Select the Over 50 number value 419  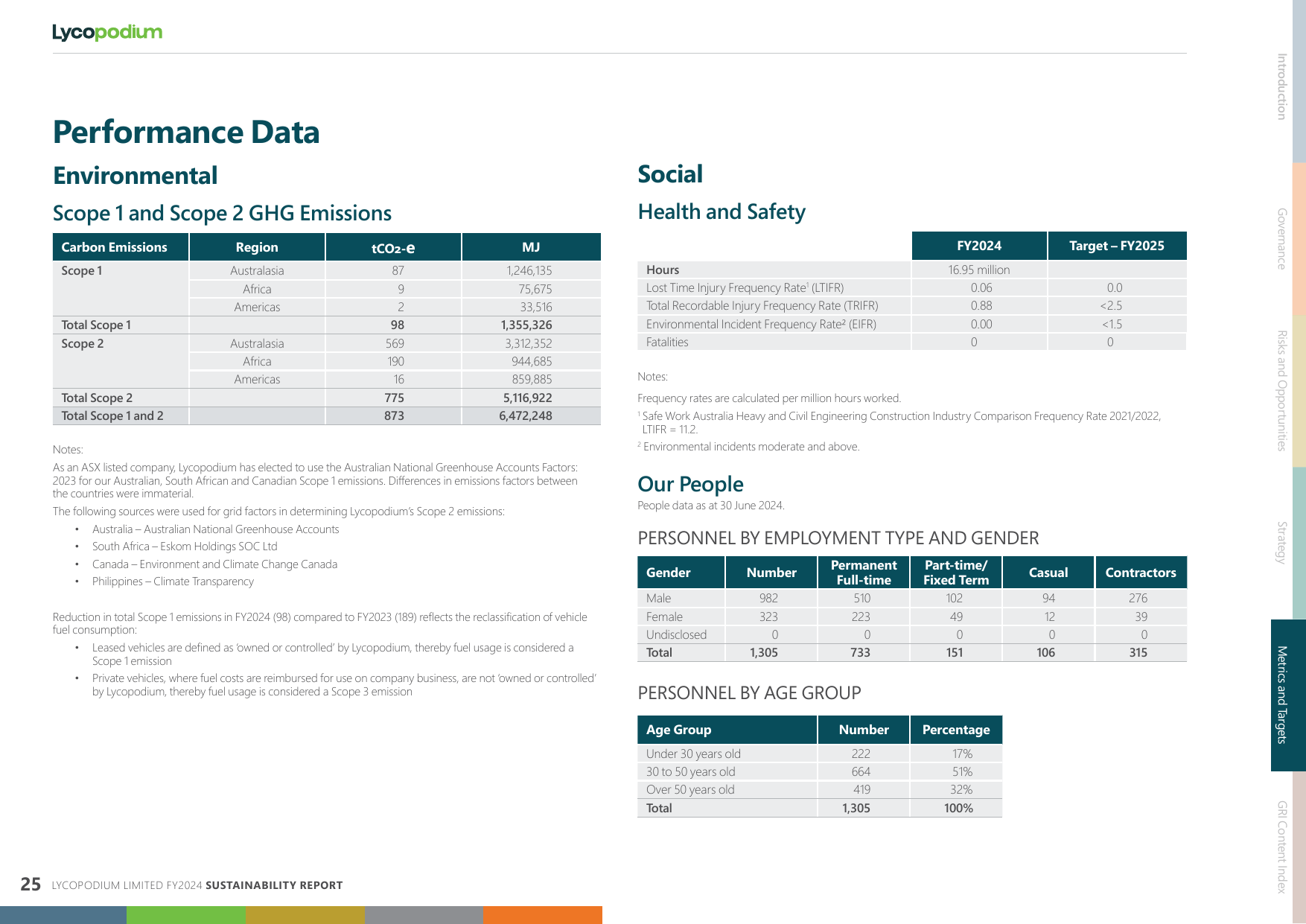[x=861, y=790]
